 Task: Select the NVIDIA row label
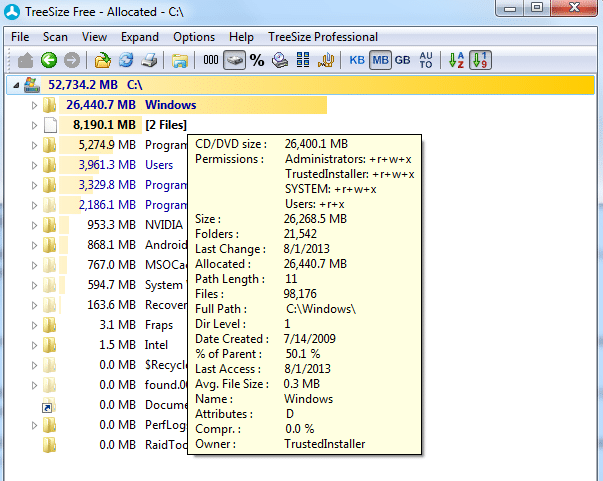(164, 225)
